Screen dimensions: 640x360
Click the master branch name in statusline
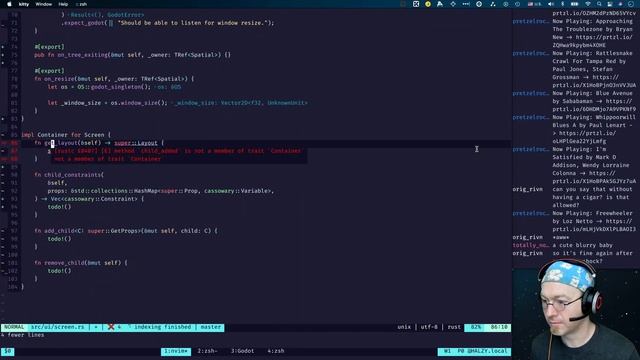coord(211,327)
